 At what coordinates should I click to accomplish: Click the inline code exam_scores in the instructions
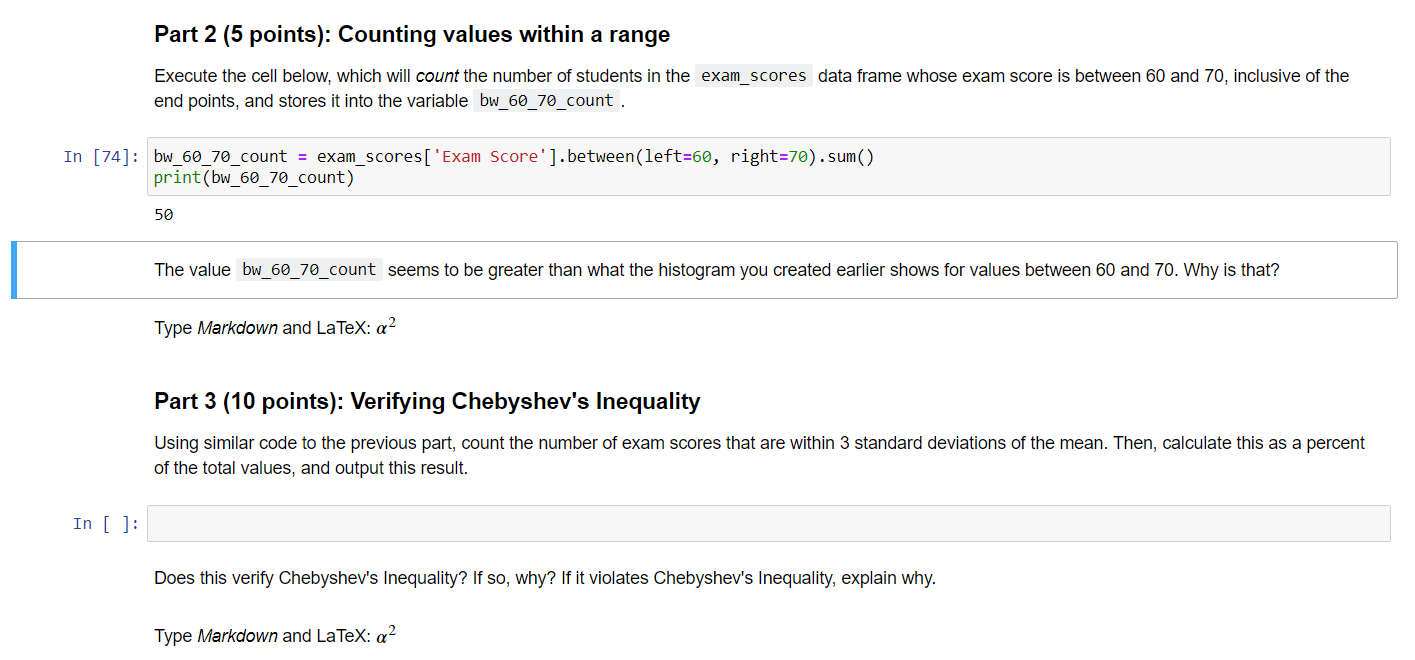coord(753,75)
